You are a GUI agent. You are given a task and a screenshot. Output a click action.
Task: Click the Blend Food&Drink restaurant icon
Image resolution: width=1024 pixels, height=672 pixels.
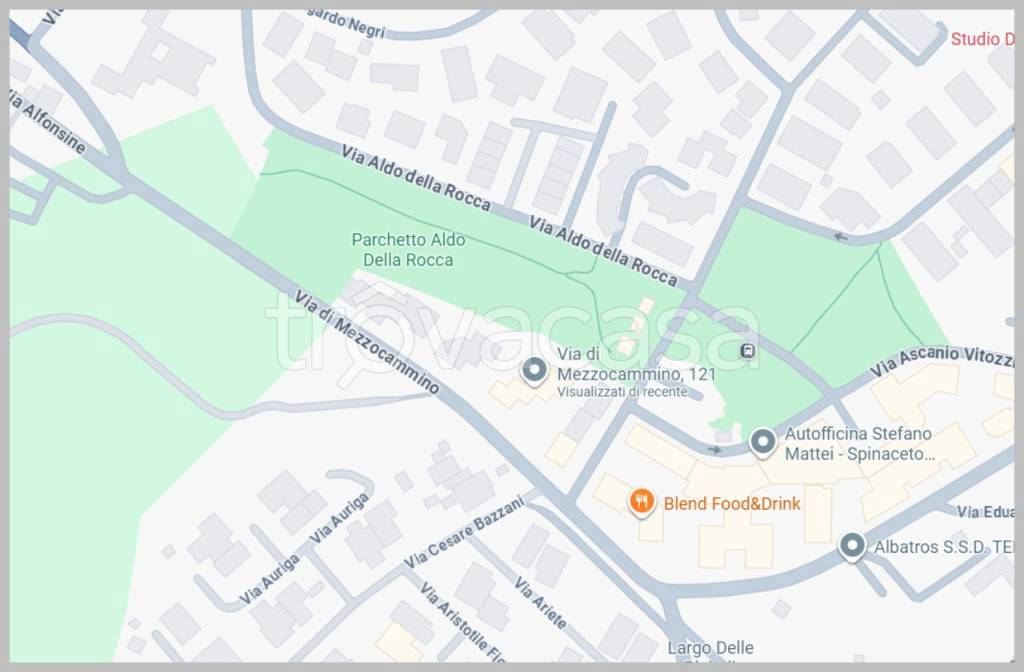[x=641, y=502]
